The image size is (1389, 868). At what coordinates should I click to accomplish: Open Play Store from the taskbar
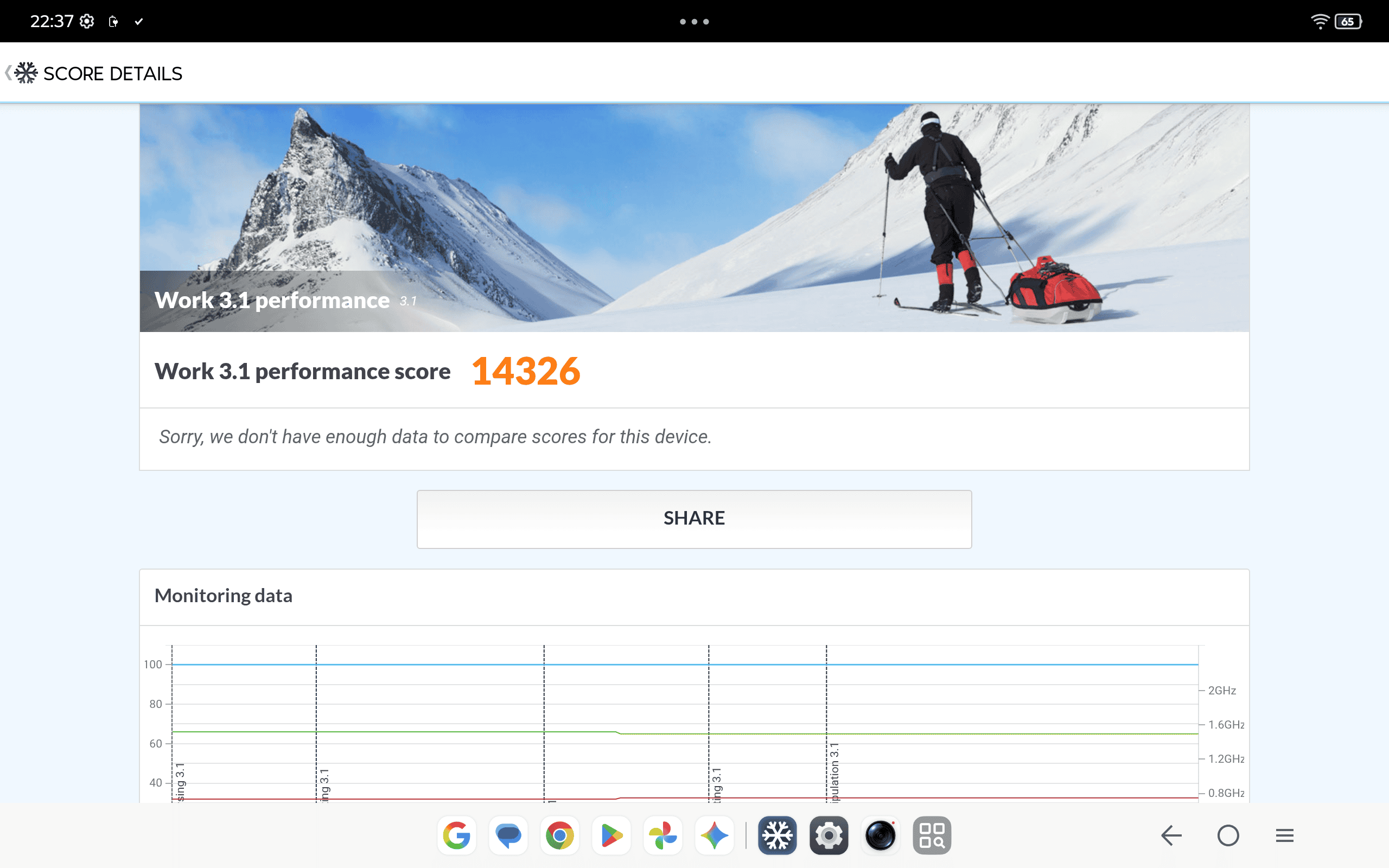click(611, 835)
